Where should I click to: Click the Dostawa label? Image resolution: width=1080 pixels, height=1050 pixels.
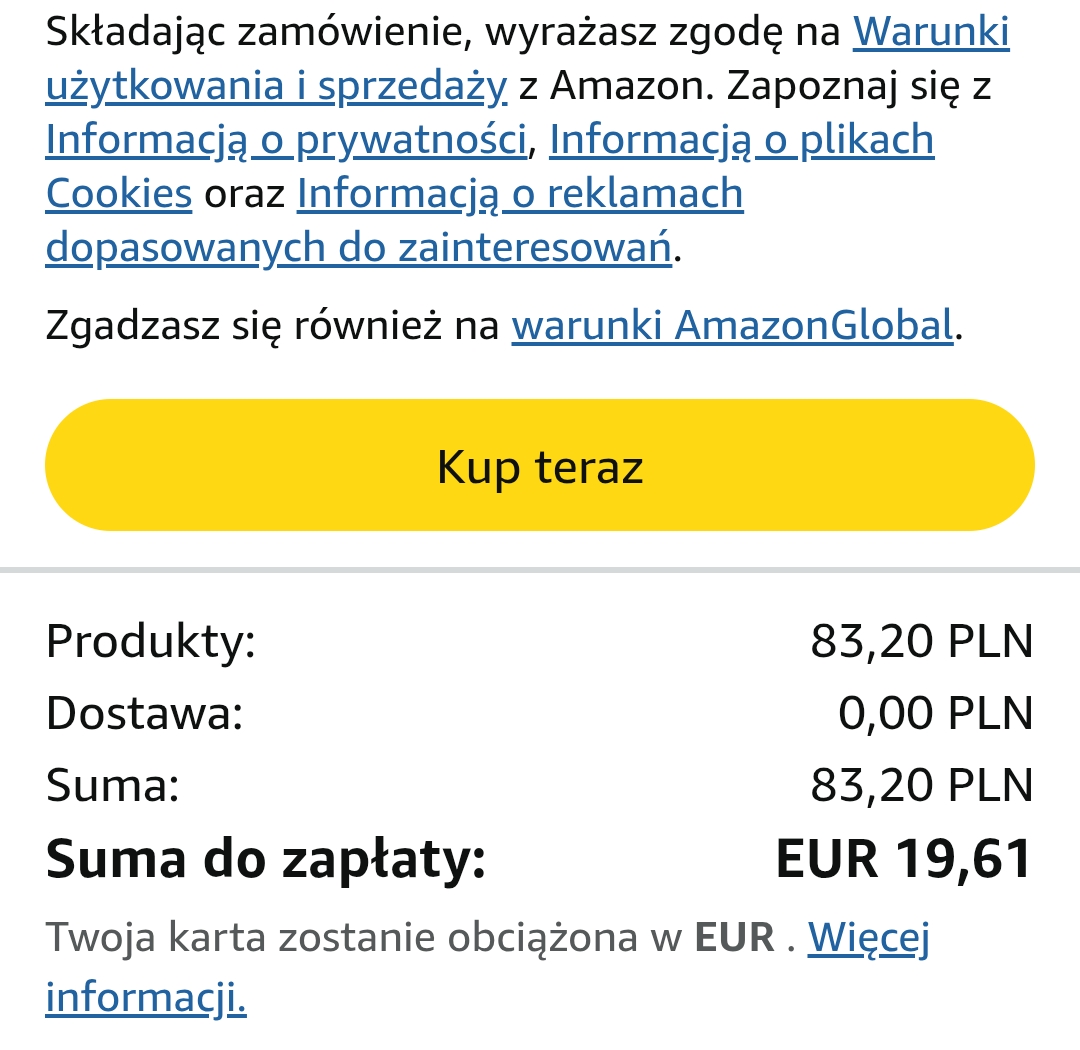point(145,713)
